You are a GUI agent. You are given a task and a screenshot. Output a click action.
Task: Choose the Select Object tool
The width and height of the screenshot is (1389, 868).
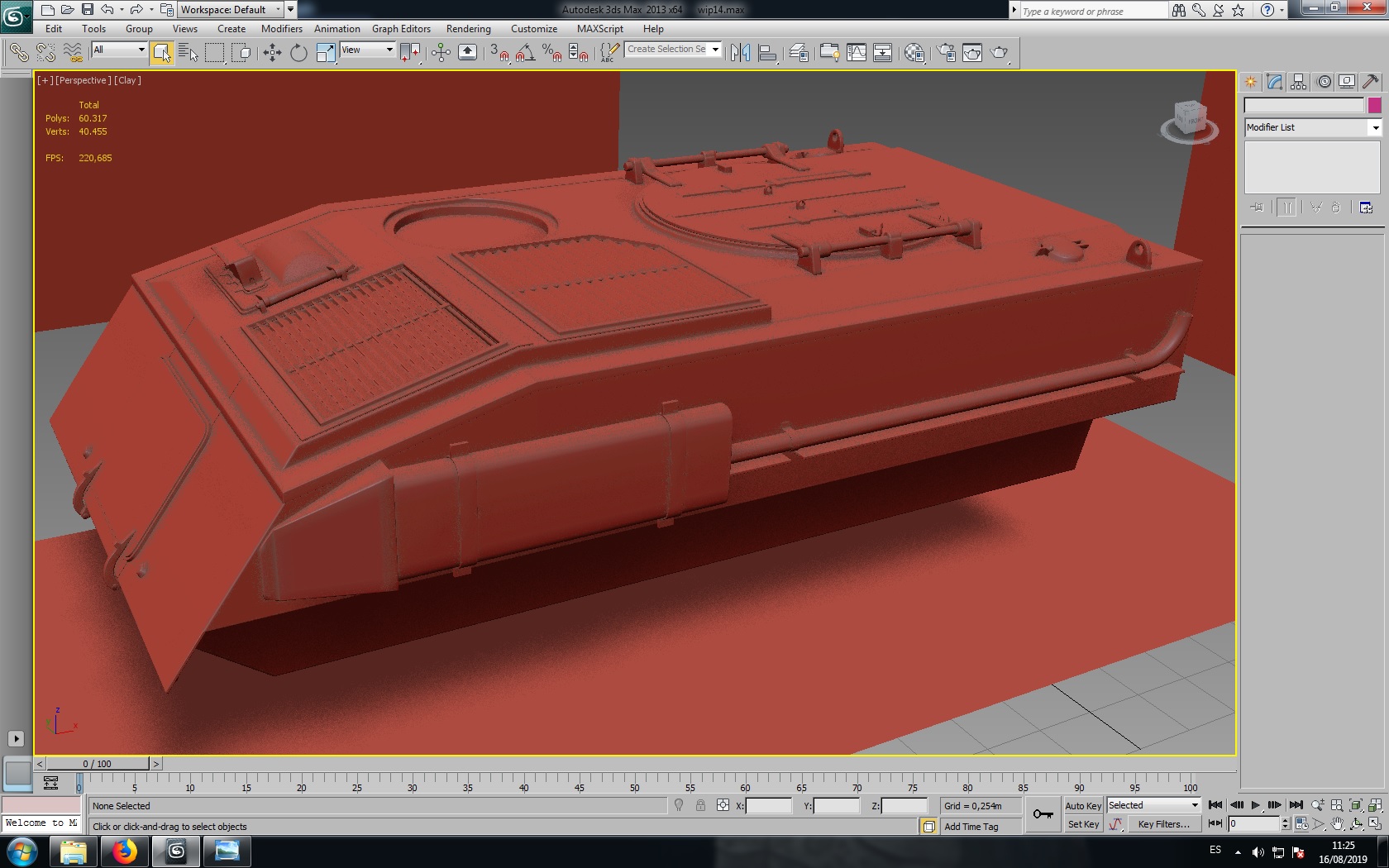pos(162,53)
